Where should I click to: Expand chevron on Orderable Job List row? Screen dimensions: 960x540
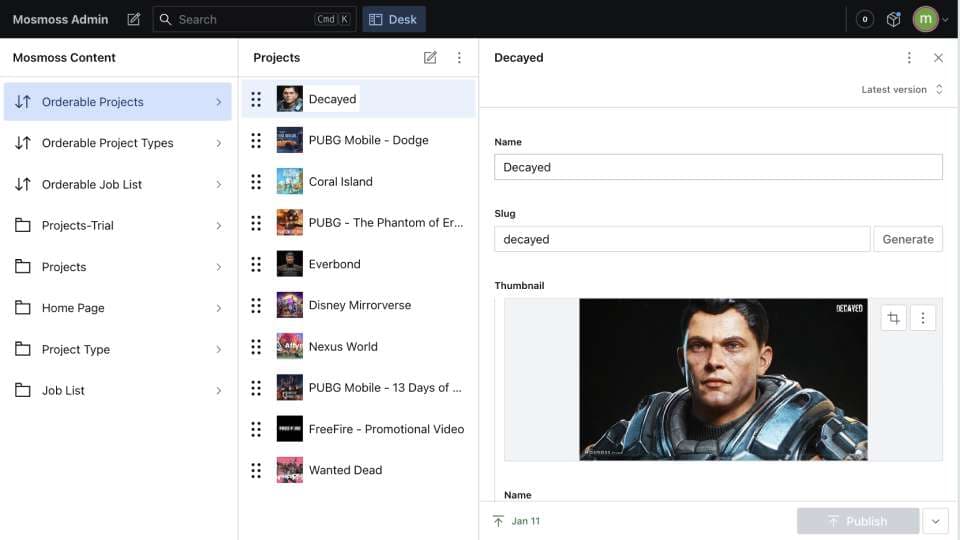[219, 184]
